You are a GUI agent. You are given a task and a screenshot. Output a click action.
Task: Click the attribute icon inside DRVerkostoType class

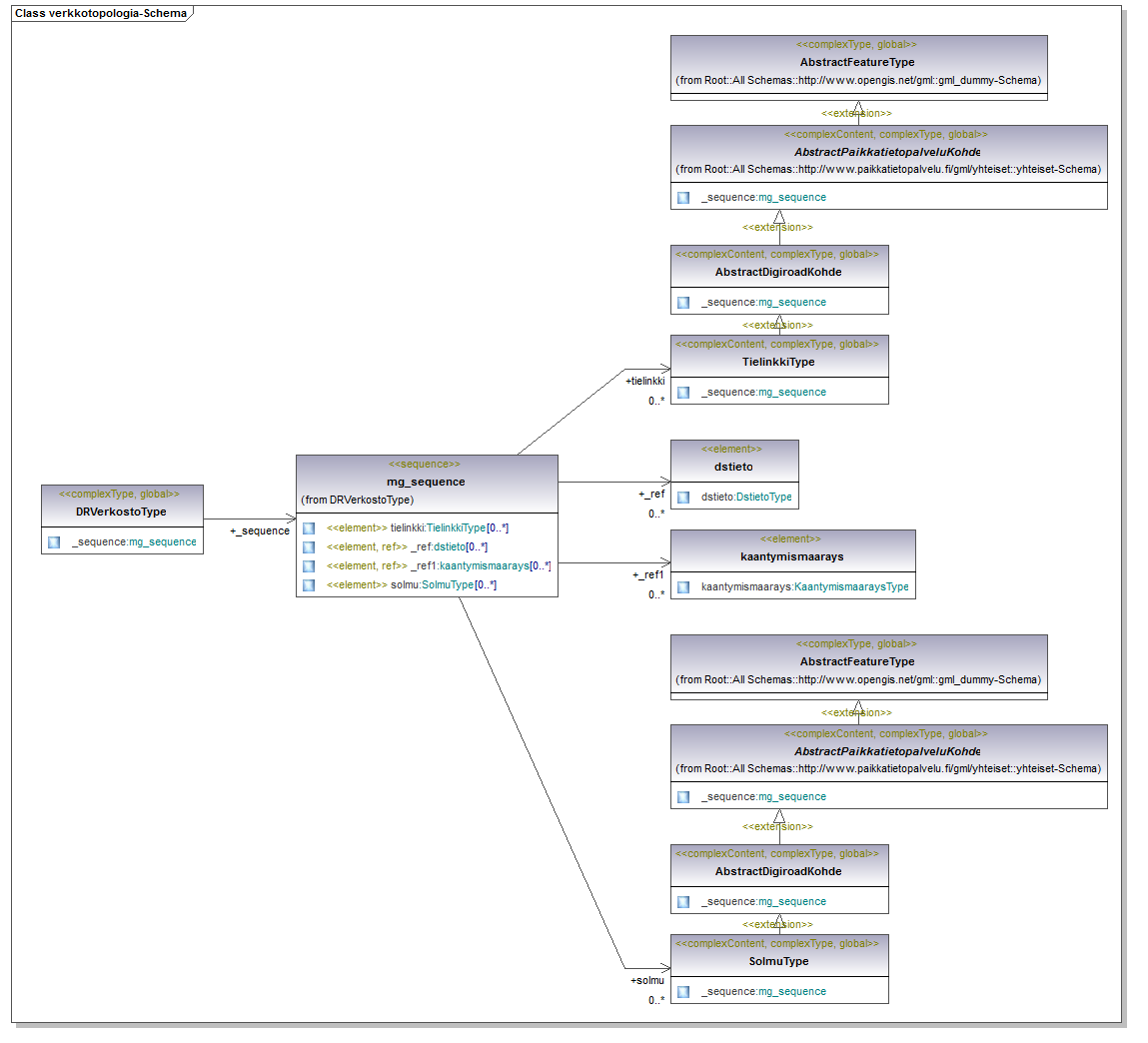[54, 541]
